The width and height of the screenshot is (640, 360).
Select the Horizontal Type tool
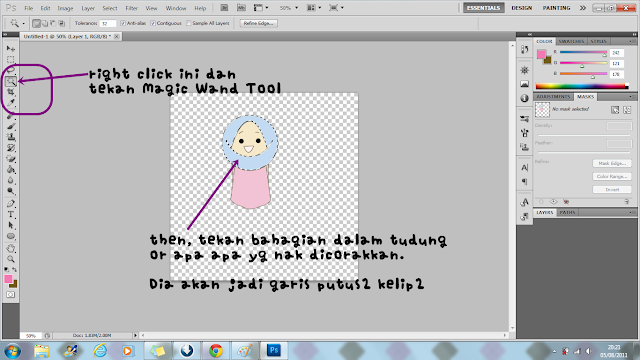[x=11, y=214]
